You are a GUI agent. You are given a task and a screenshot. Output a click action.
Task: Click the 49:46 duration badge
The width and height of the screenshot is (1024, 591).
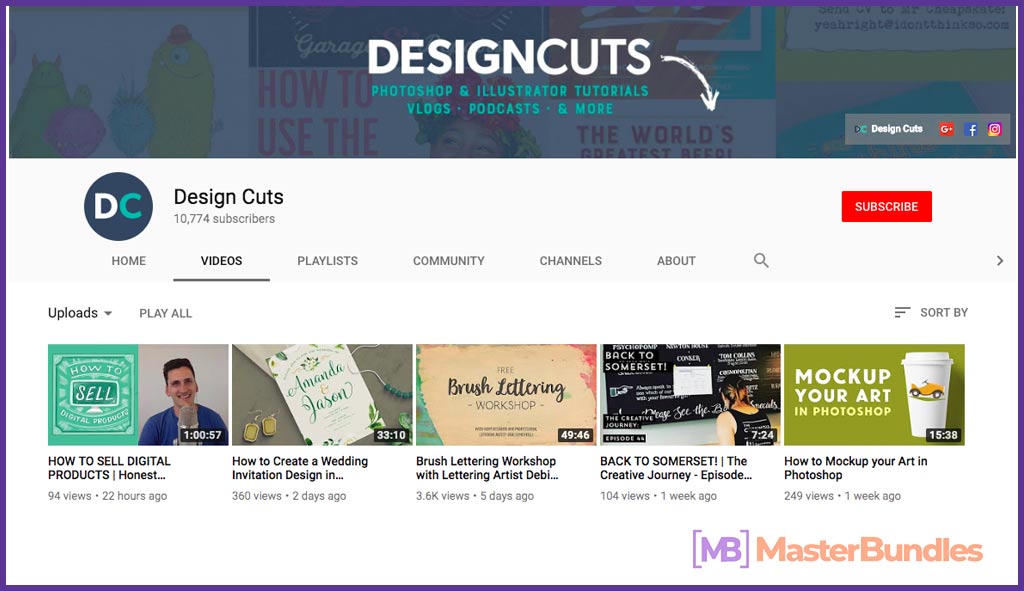pyautogui.click(x=575, y=435)
